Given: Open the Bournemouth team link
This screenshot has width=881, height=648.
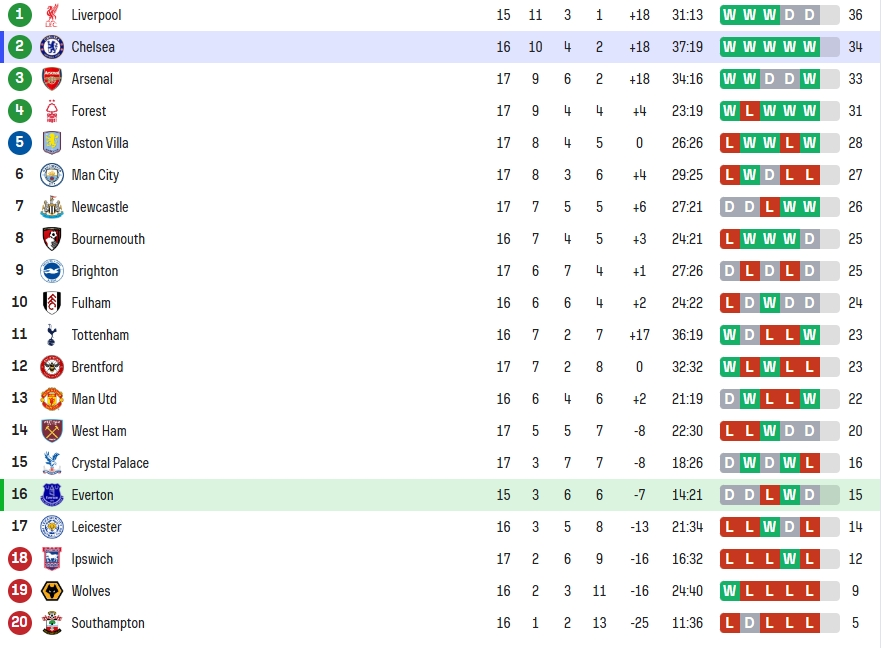Looking at the screenshot, I should click(x=108, y=239).
